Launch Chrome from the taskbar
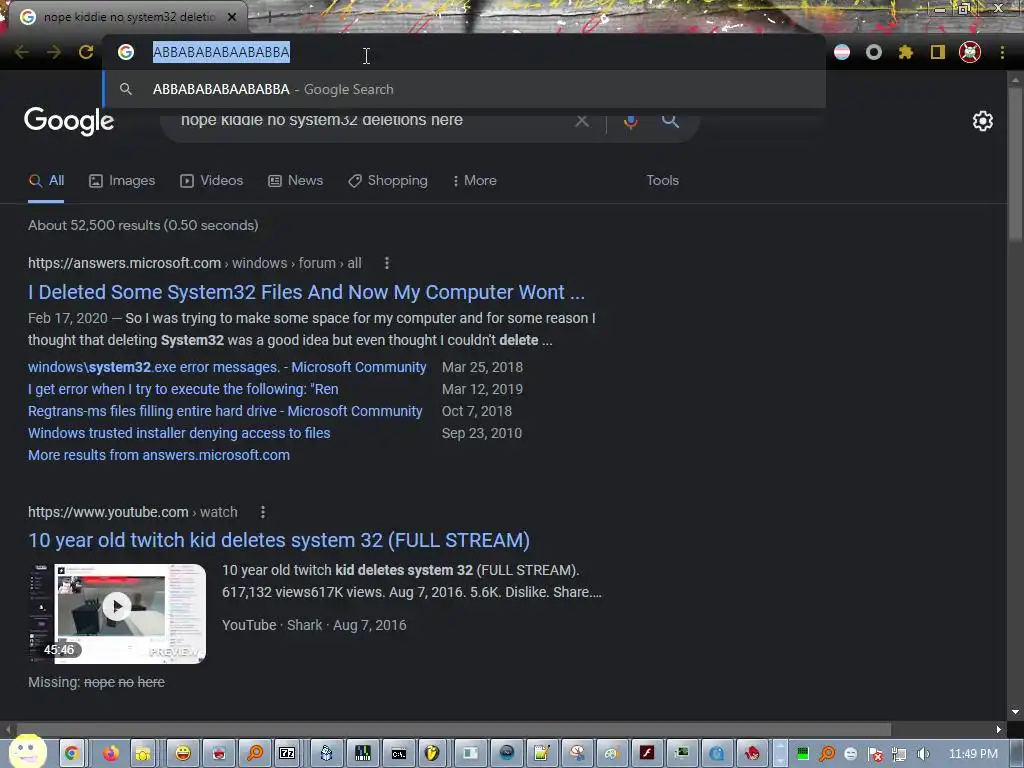This screenshot has height=768, width=1024. pos(71,754)
